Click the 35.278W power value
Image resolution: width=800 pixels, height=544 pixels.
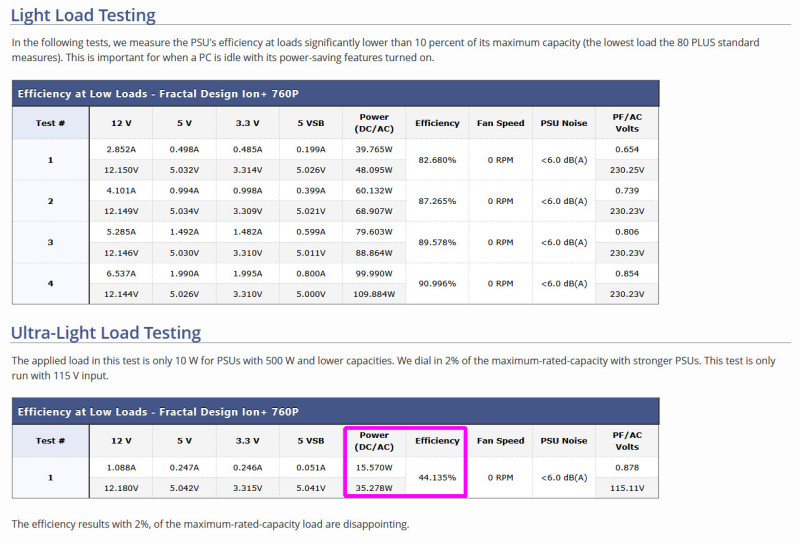374,488
